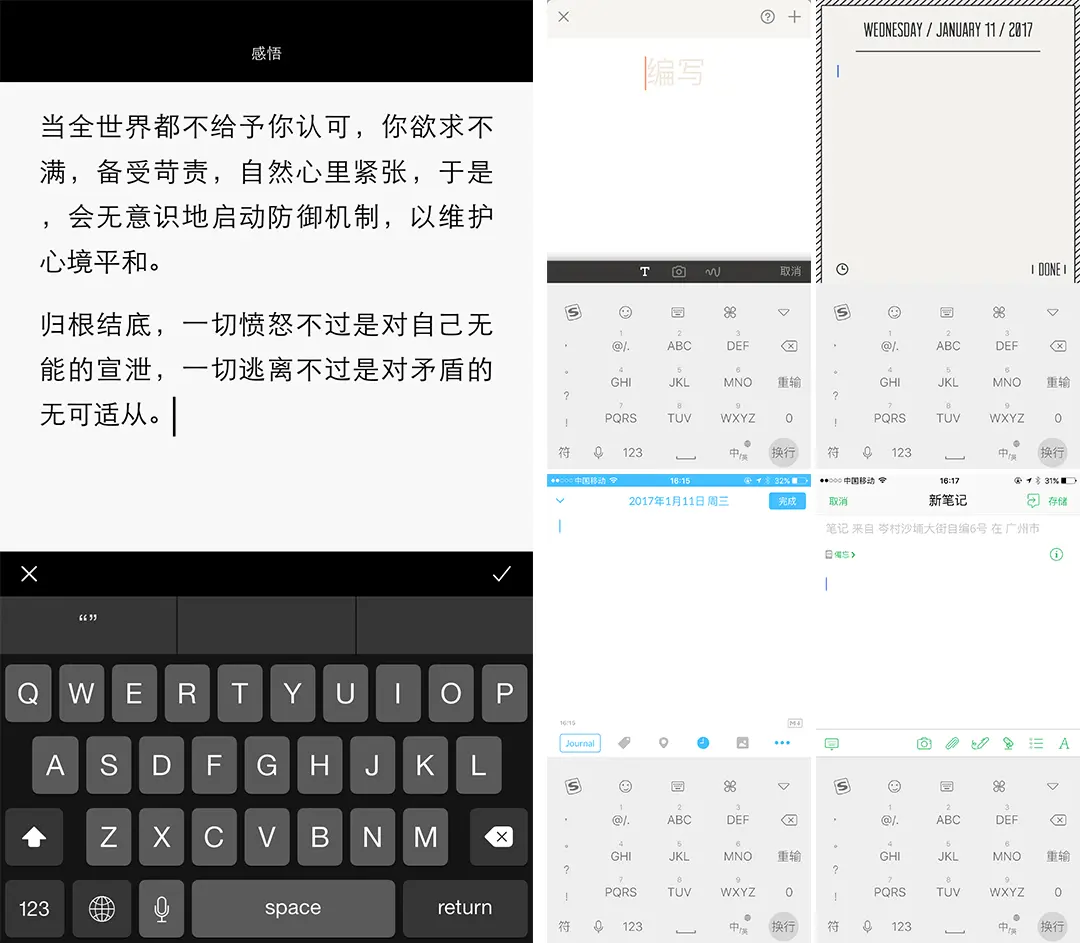Select the bold T text tool
This screenshot has height=943, width=1080.
pos(645,271)
